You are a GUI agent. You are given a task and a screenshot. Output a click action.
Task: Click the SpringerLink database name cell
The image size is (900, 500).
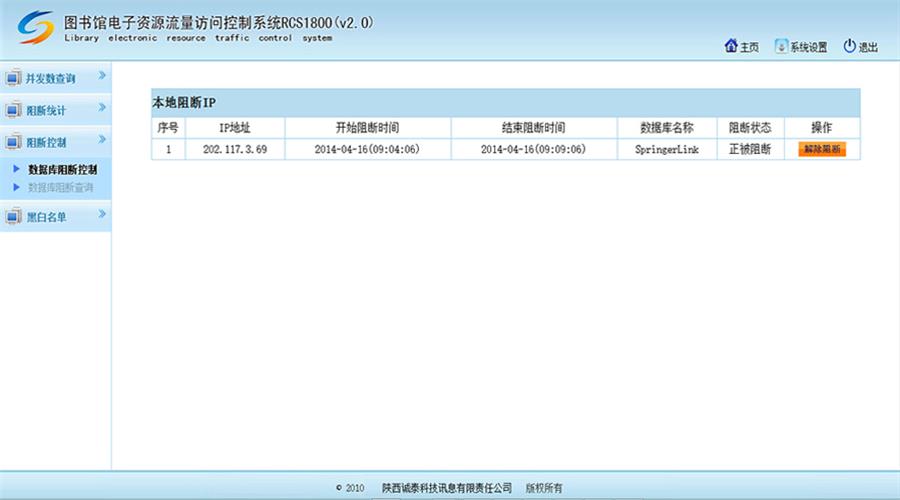[x=667, y=149]
